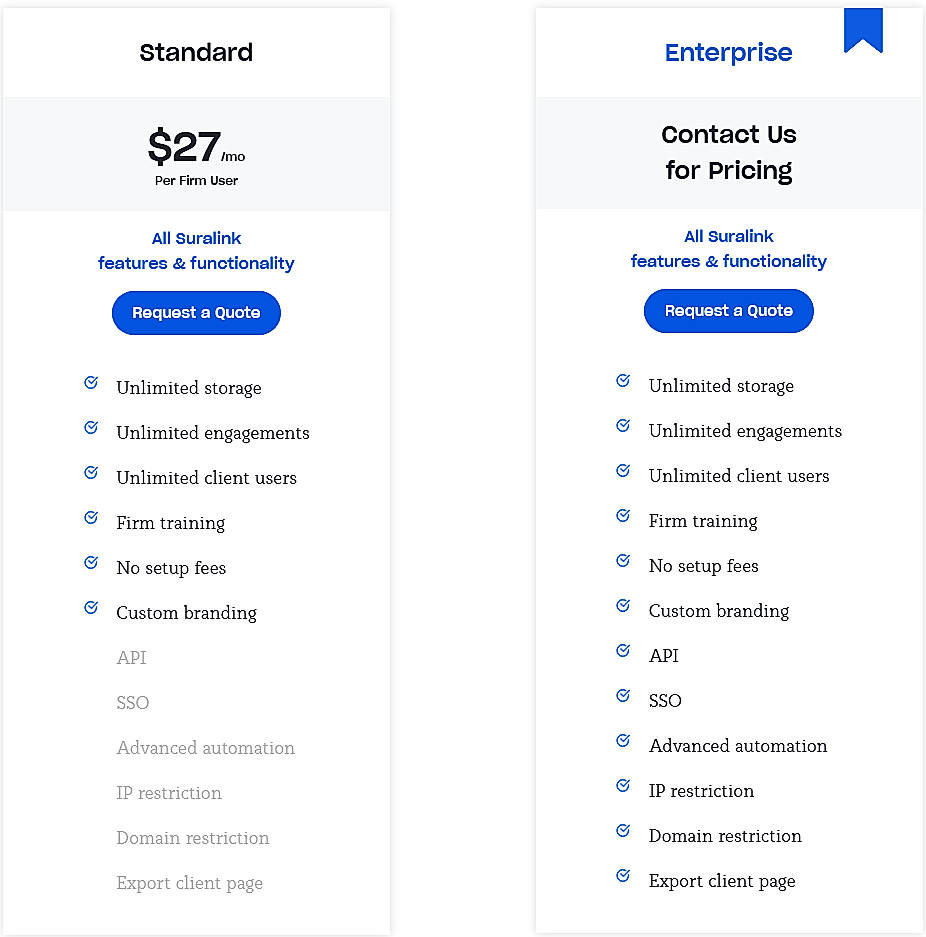Click the checkmark beside SSO in Enterprise
Image resolution: width=926 pixels, height=937 pixels.
tap(623, 695)
